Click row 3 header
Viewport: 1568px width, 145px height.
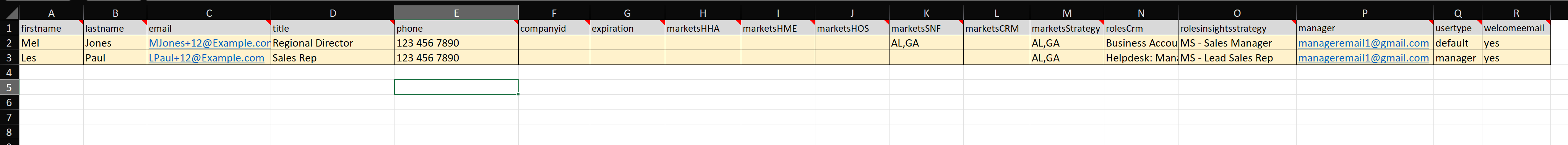tap(9, 58)
